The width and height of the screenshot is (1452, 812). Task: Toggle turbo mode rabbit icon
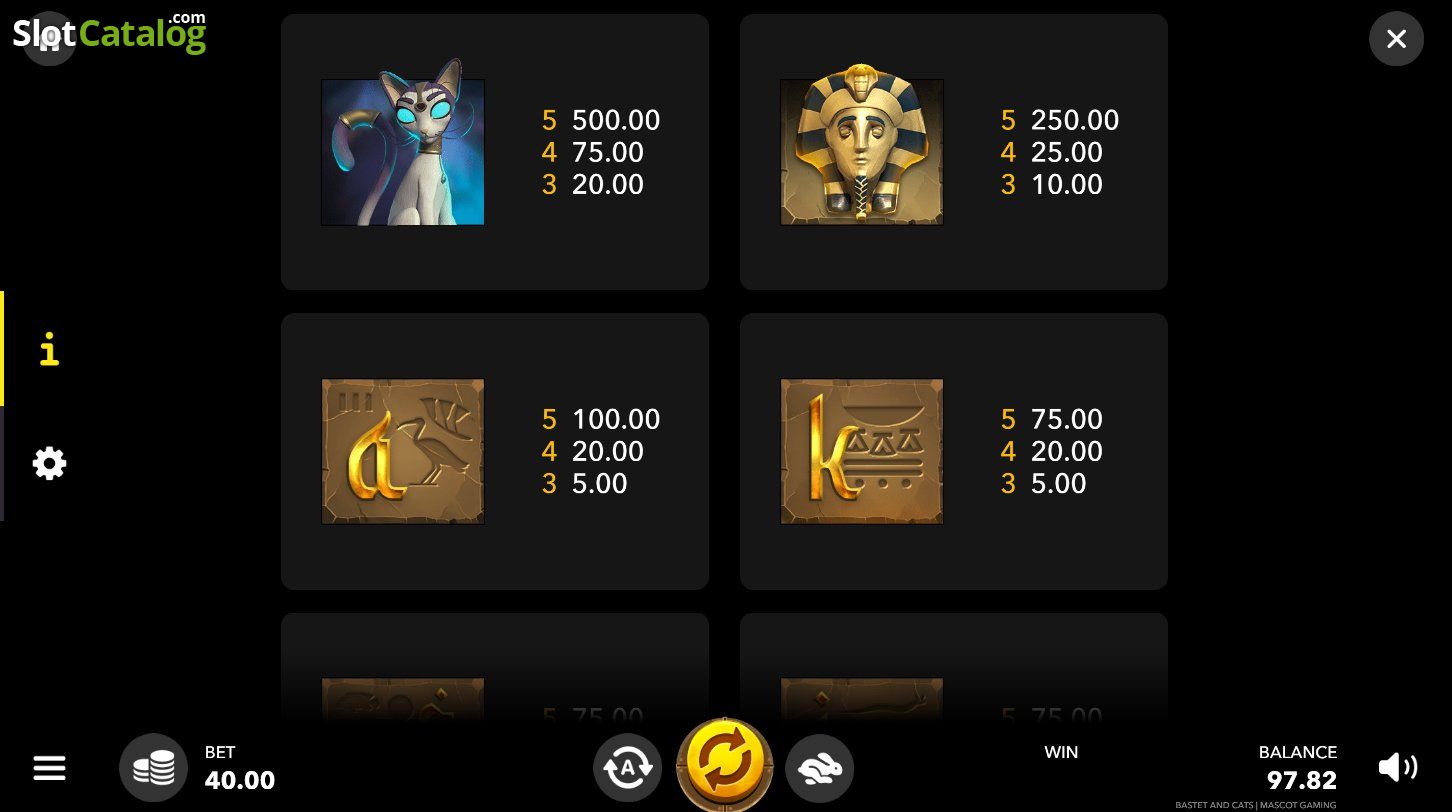(820, 768)
